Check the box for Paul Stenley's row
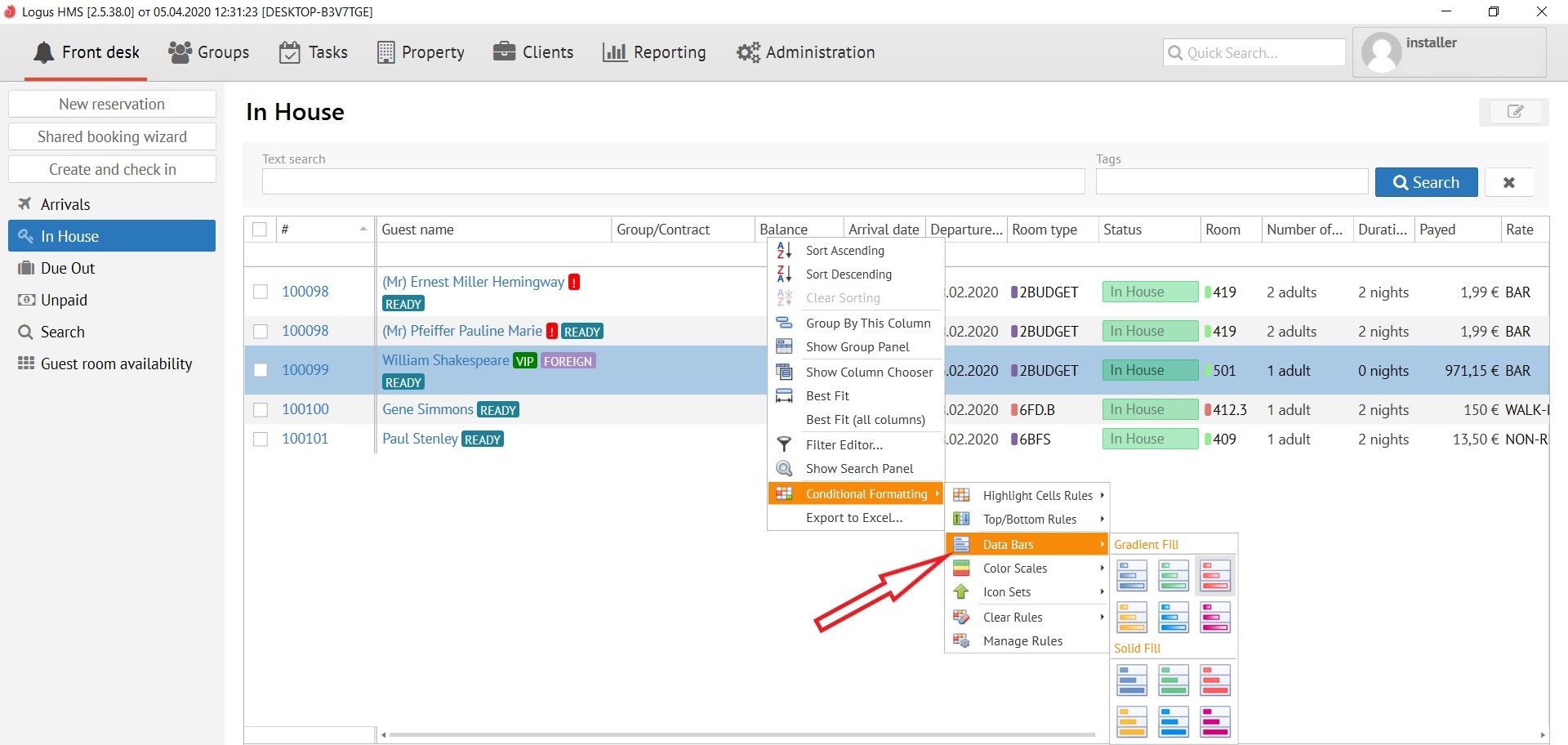This screenshot has height=745, width=1568. (x=261, y=439)
